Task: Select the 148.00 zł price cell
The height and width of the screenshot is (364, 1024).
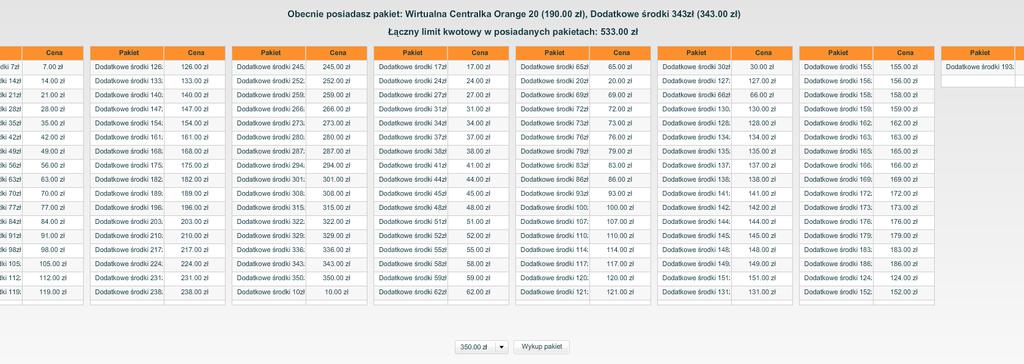Action: click(761, 250)
